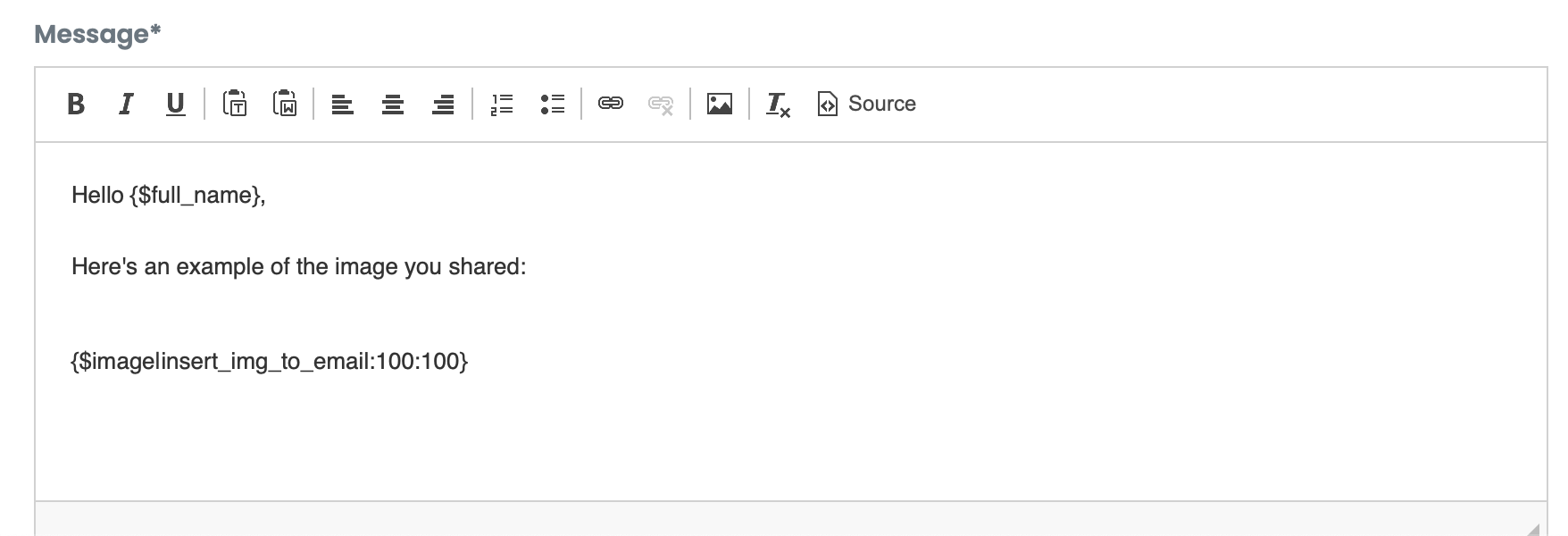Viewport: 1568px width, 536px height.
Task: Click the {$full_name} greeting line
Action: coord(169,195)
